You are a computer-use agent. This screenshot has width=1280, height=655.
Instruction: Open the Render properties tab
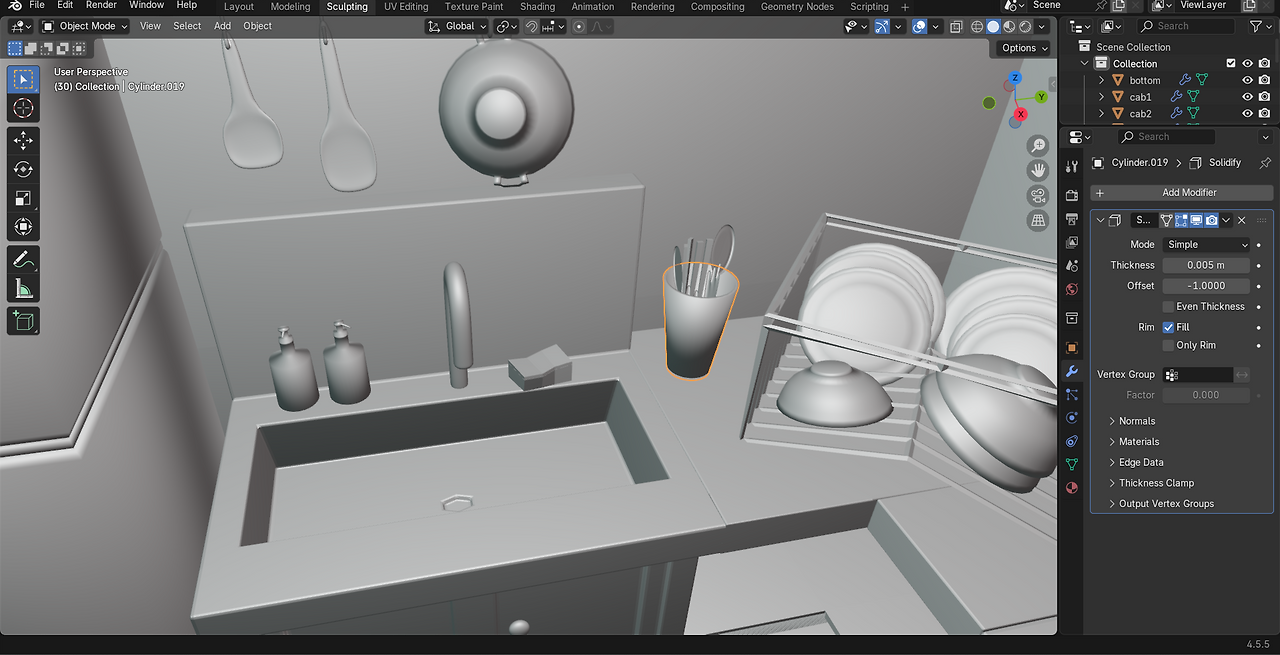pos(1072,195)
